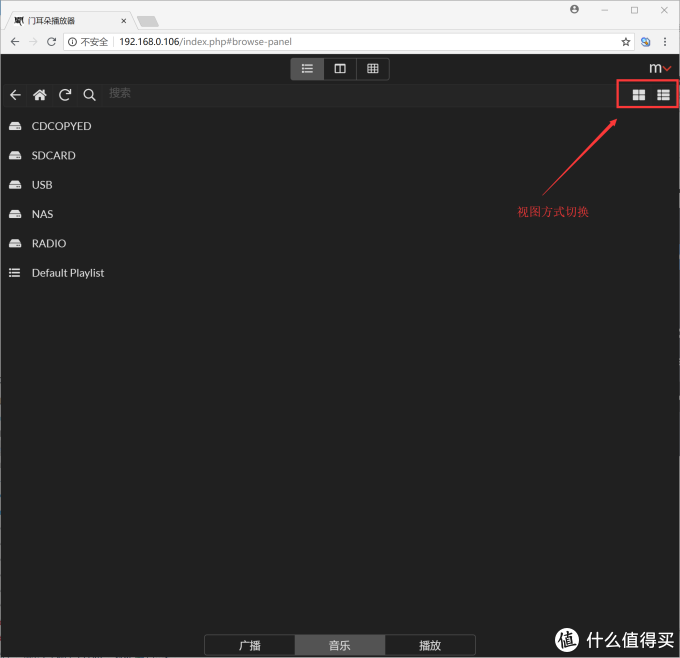Viewport: 680px width, 658px height.
Task: Click the drive icon beside NAS
Action: point(15,214)
